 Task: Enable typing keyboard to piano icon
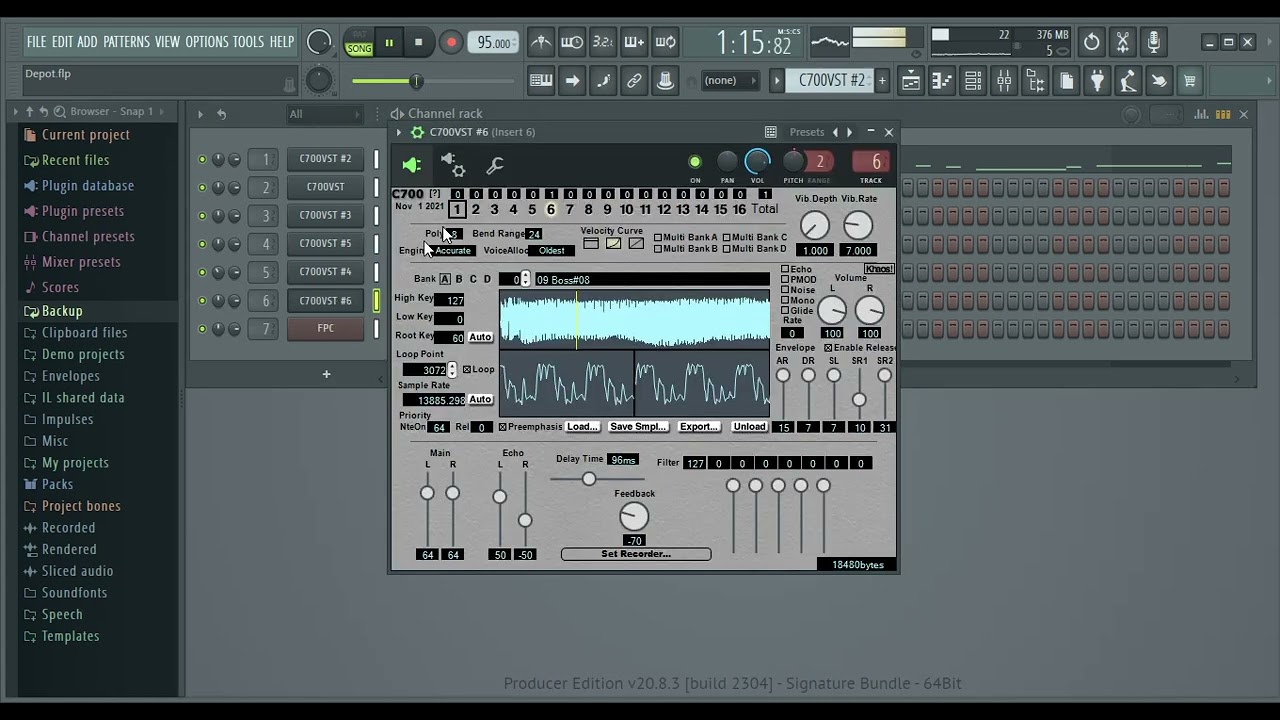click(x=541, y=81)
